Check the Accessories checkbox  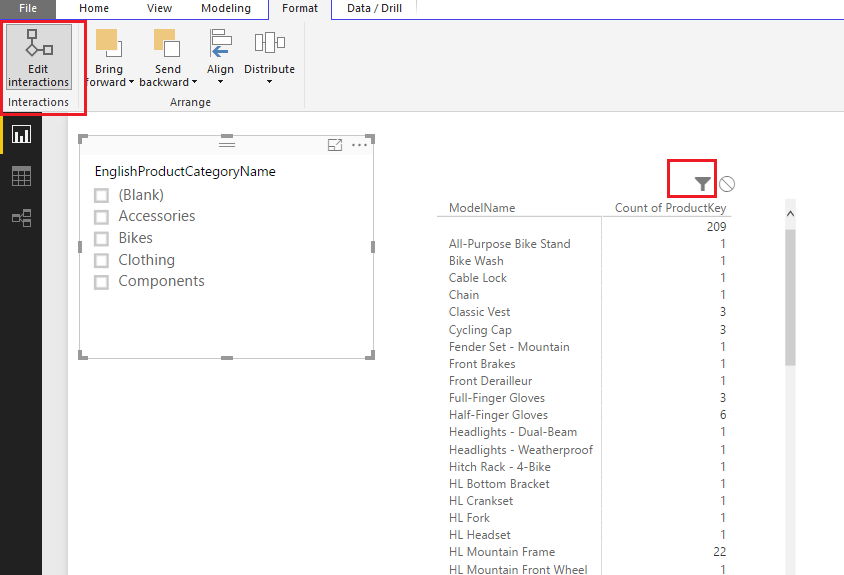[101, 217]
